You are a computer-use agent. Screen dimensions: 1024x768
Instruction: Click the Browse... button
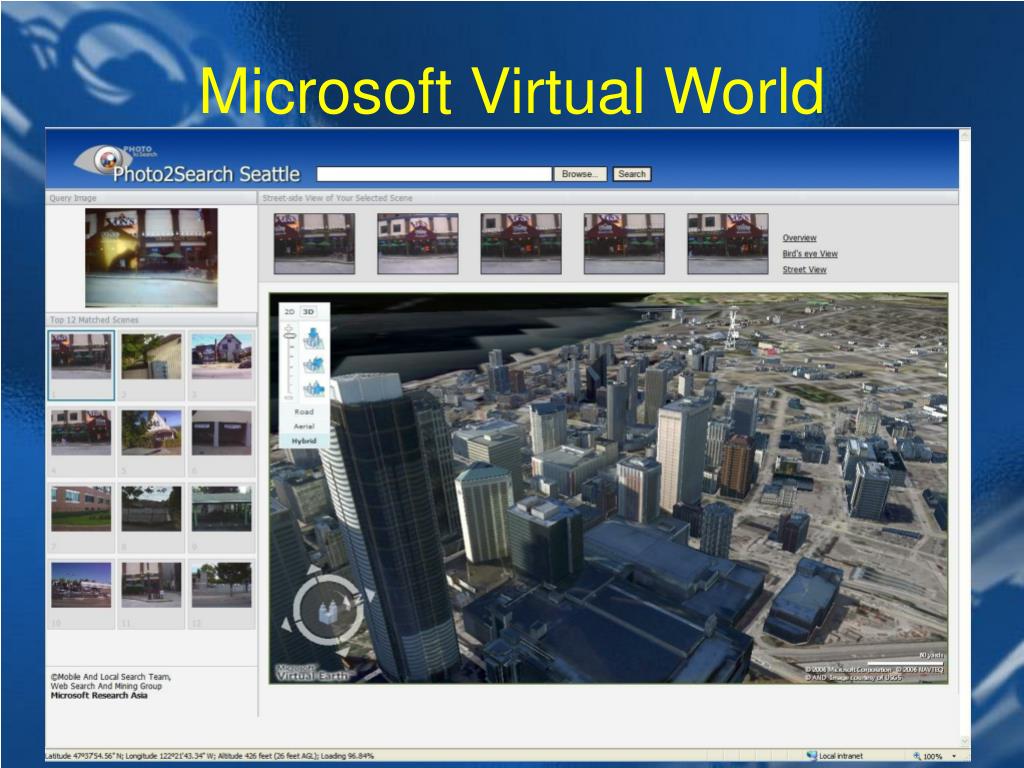tap(580, 174)
